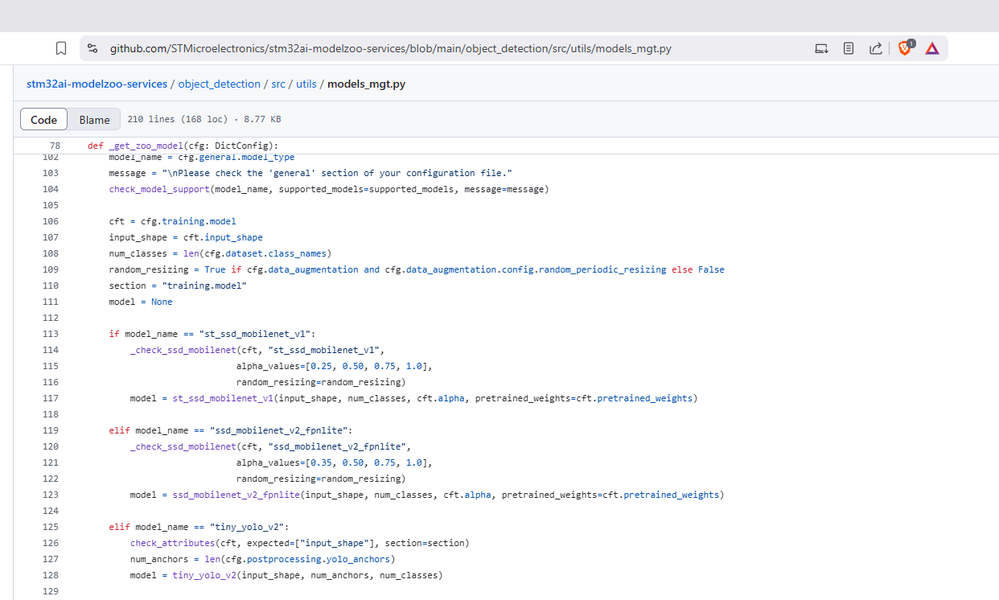Open site information icon beside the URL
This screenshot has height=600, width=999.
pyautogui.click(x=92, y=48)
